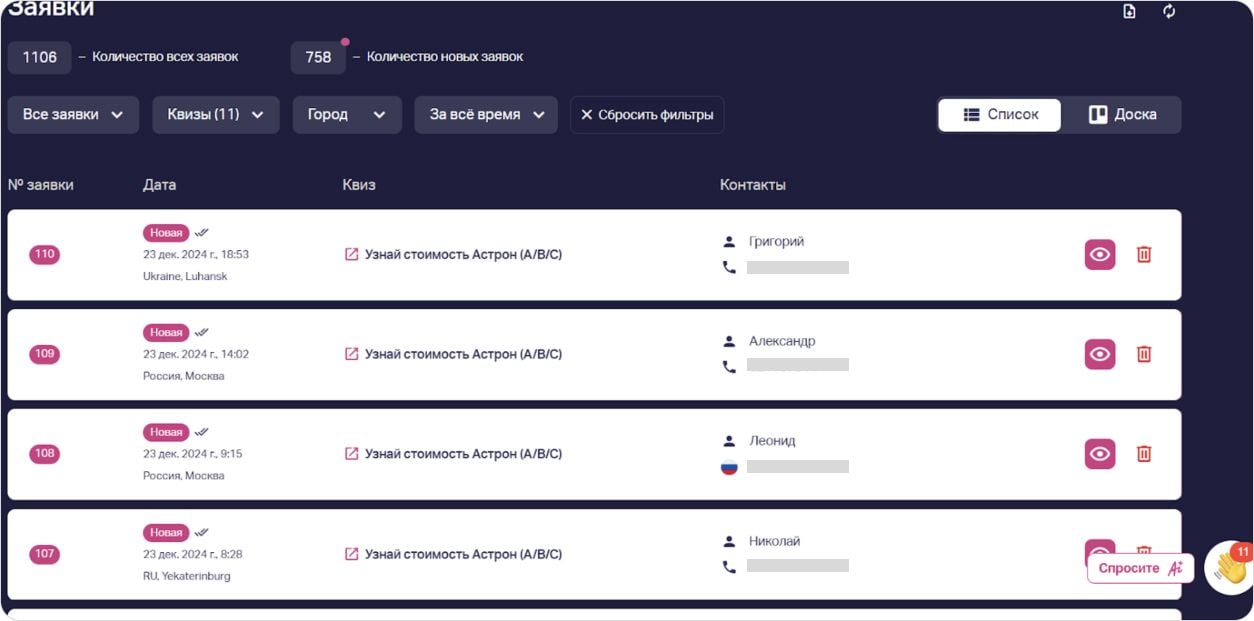
Task: Open заявка 108 preview with the eye icon
Action: click(x=1099, y=453)
